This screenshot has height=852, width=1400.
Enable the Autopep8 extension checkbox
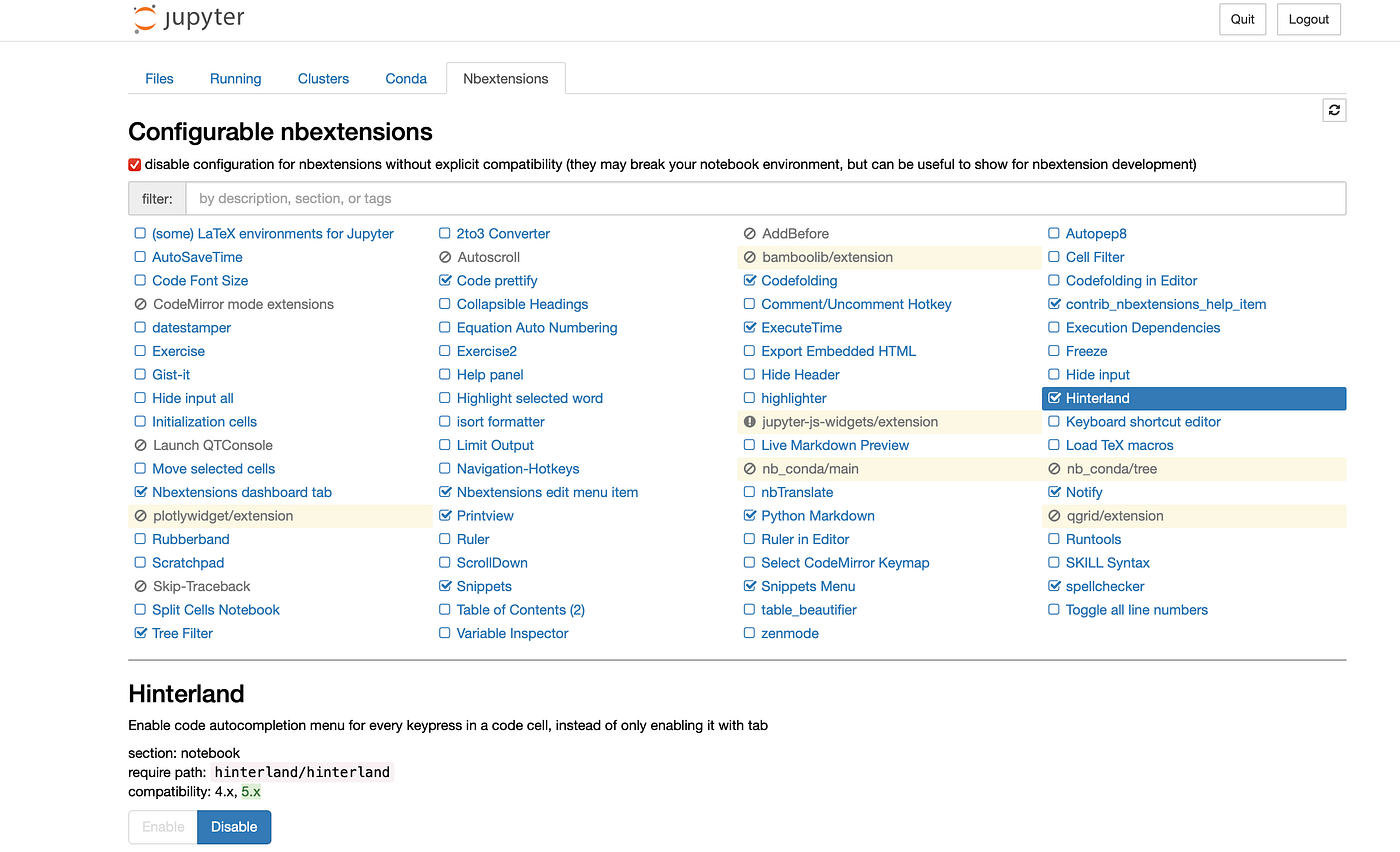click(1054, 234)
